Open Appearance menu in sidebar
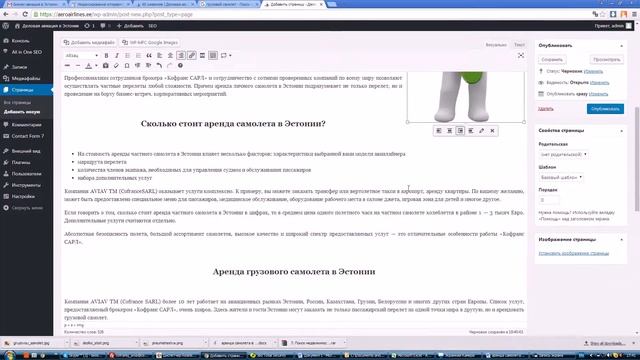Image resolution: width=640 pixels, height=360 pixels. 27,151
